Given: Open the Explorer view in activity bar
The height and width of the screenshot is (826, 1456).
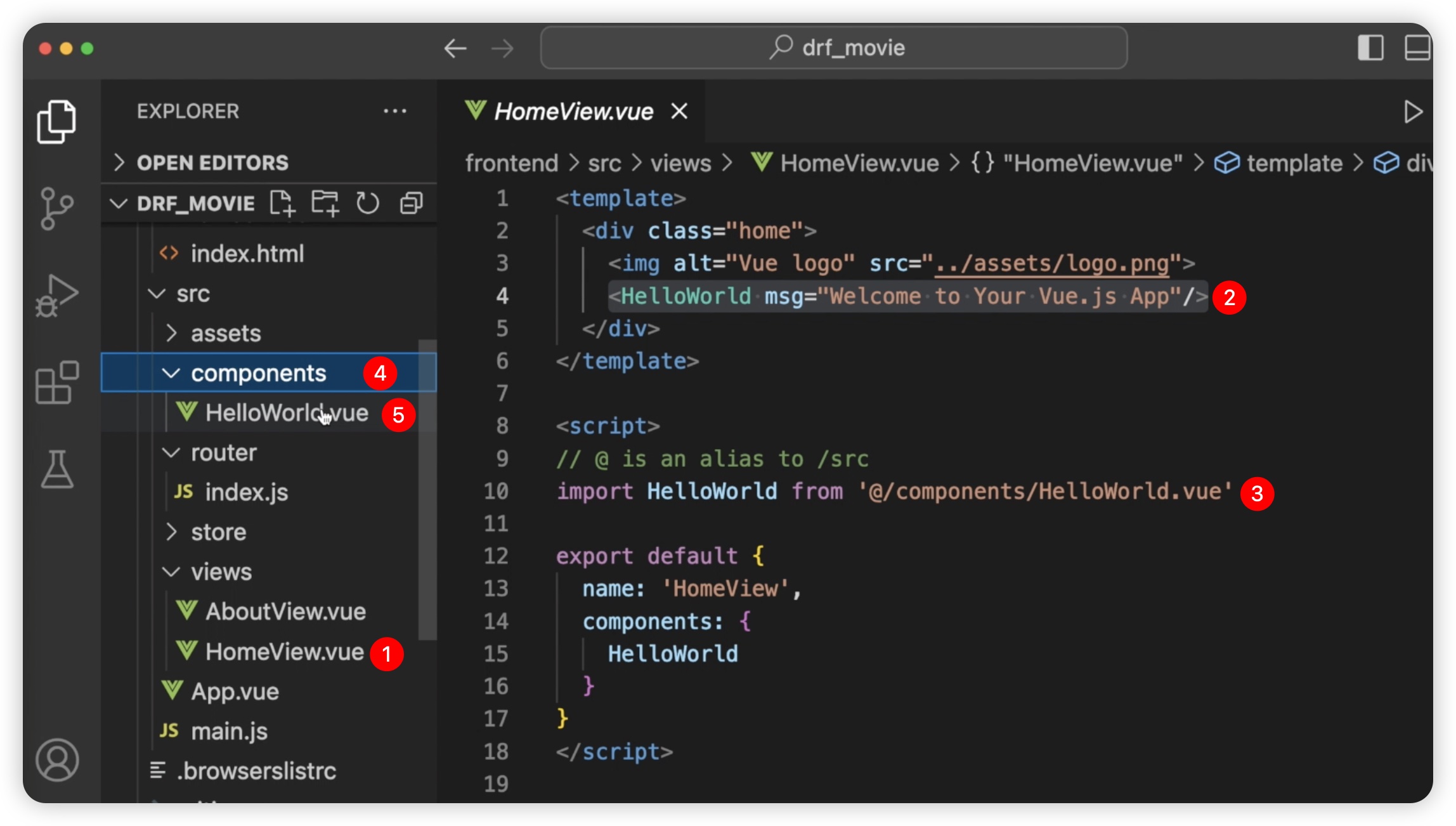Looking at the screenshot, I should coord(57,121).
